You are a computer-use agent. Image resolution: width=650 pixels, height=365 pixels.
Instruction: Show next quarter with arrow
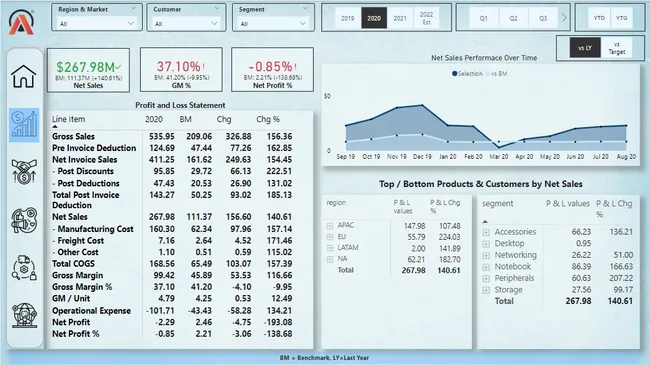564,18
